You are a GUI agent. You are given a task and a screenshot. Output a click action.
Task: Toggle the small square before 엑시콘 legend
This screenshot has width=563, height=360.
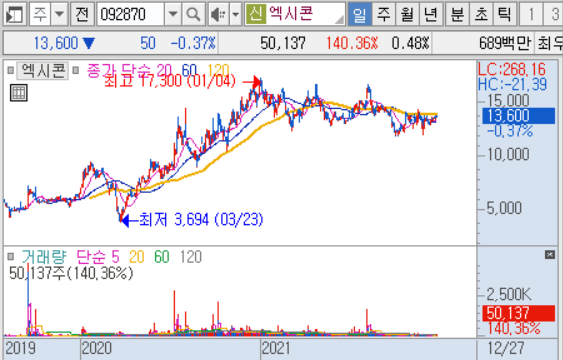pyautogui.click(x=11, y=70)
